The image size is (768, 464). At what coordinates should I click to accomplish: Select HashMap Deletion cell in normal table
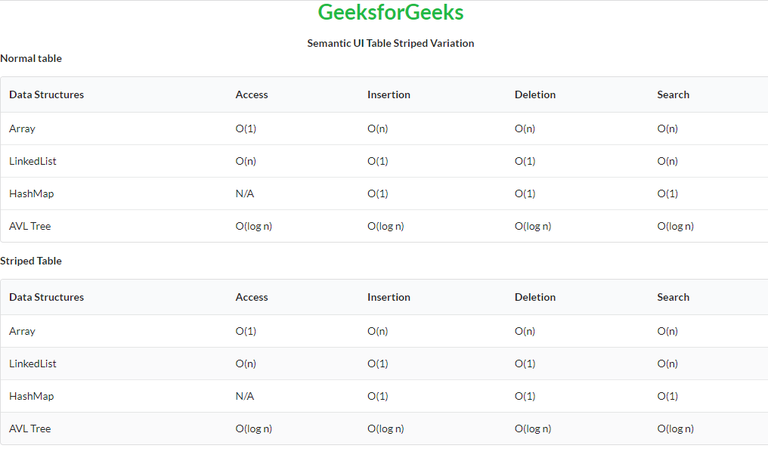525,194
